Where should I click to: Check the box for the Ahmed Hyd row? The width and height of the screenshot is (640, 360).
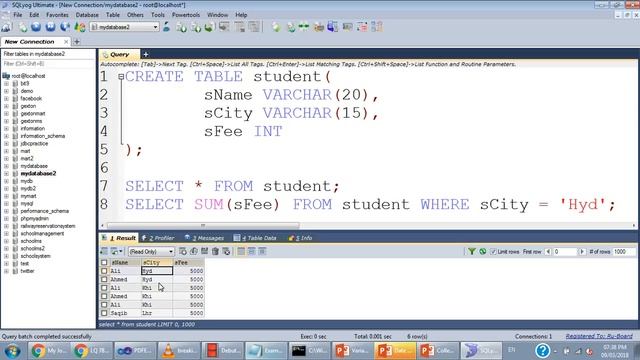coord(104,280)
